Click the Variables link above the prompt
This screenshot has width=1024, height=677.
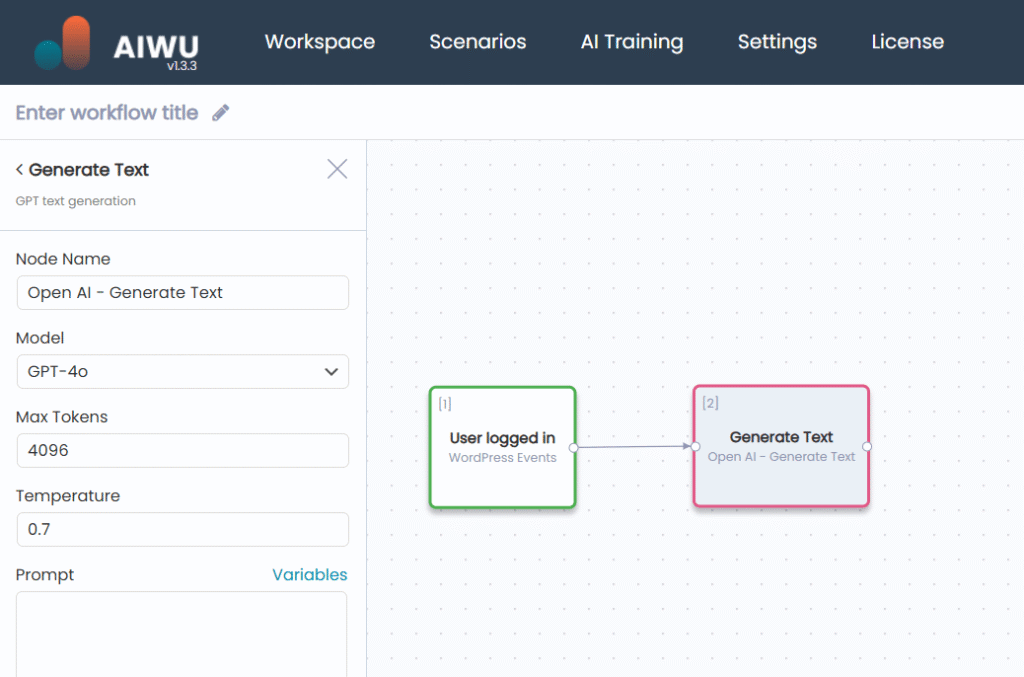coord(310,575)
